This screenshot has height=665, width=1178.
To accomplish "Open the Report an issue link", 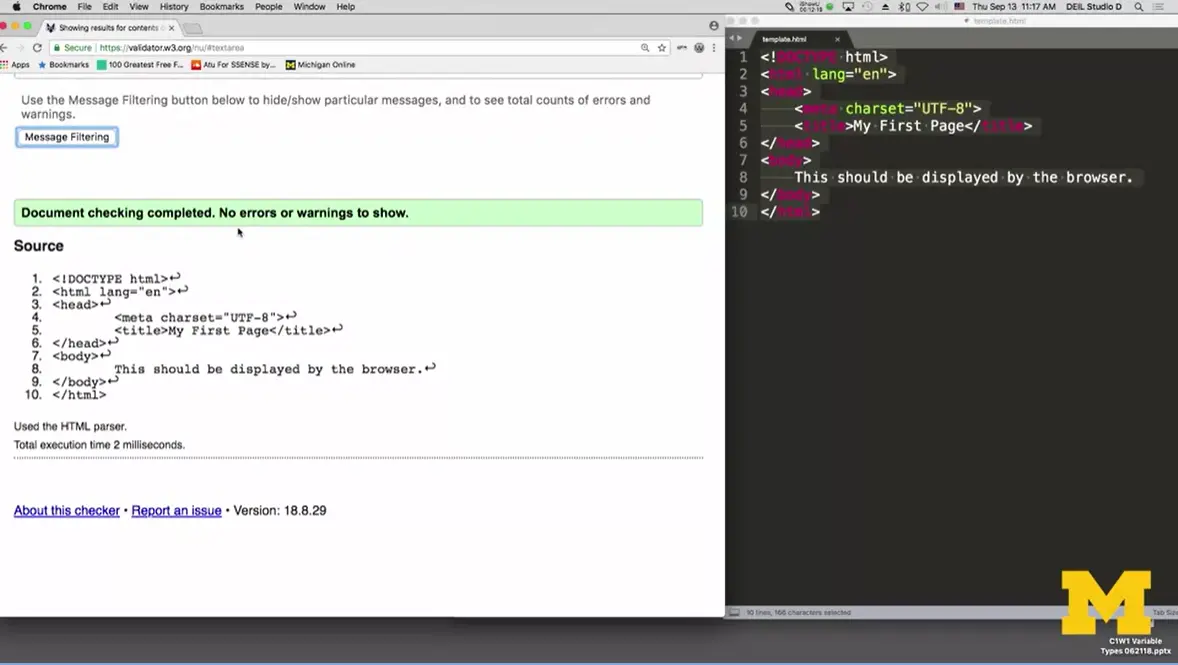I will (x=176, y=510).
